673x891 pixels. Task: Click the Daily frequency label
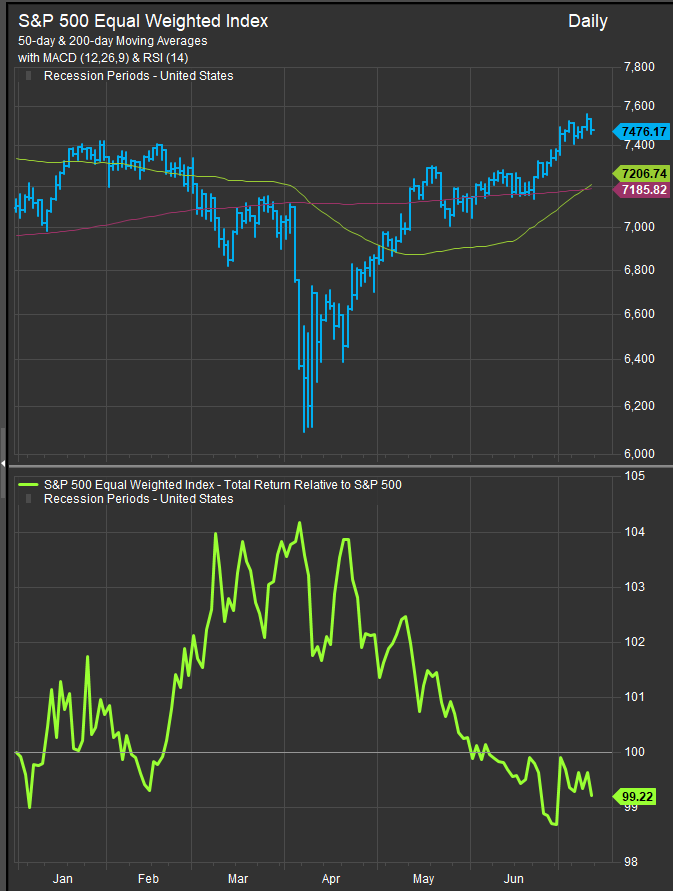point(587,21)
